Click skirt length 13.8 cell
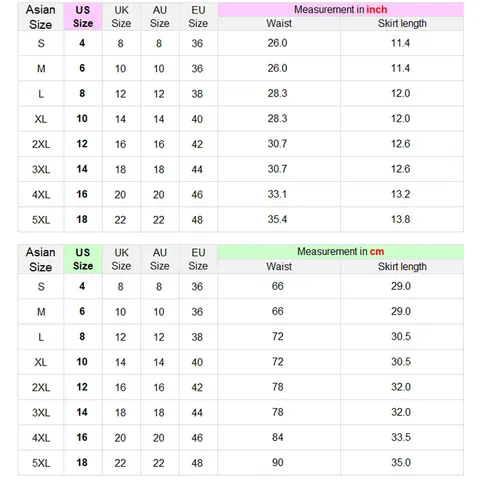The height and width of the screenshot is (480, 480). pos(402,219)
